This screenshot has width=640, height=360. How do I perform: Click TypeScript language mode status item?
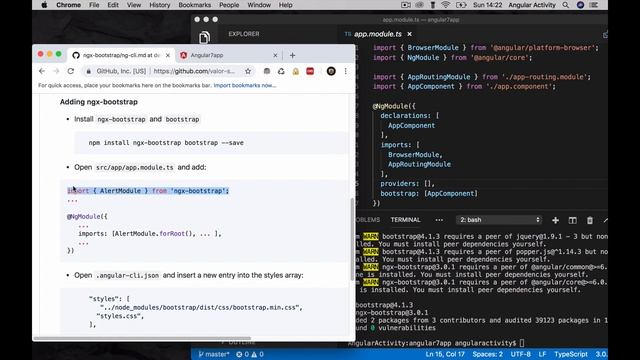[571, 354]
